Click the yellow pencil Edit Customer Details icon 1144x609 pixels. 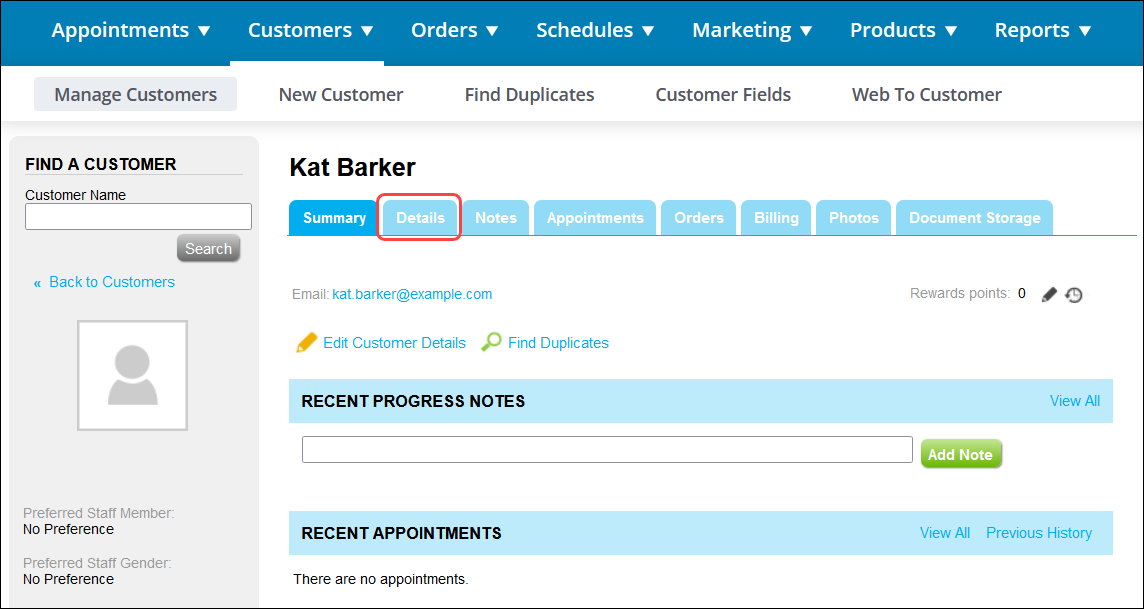306,343
